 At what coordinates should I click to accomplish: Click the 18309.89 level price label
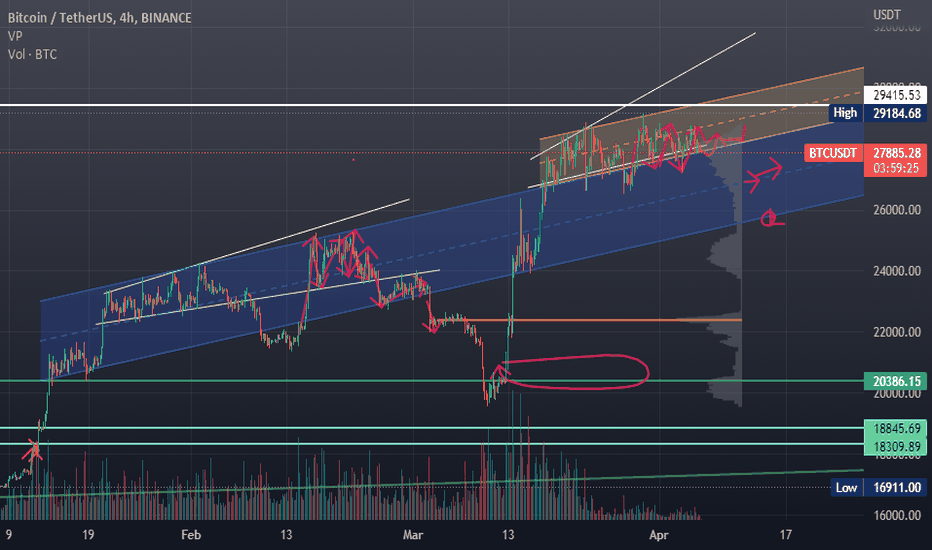pos(896,447)
